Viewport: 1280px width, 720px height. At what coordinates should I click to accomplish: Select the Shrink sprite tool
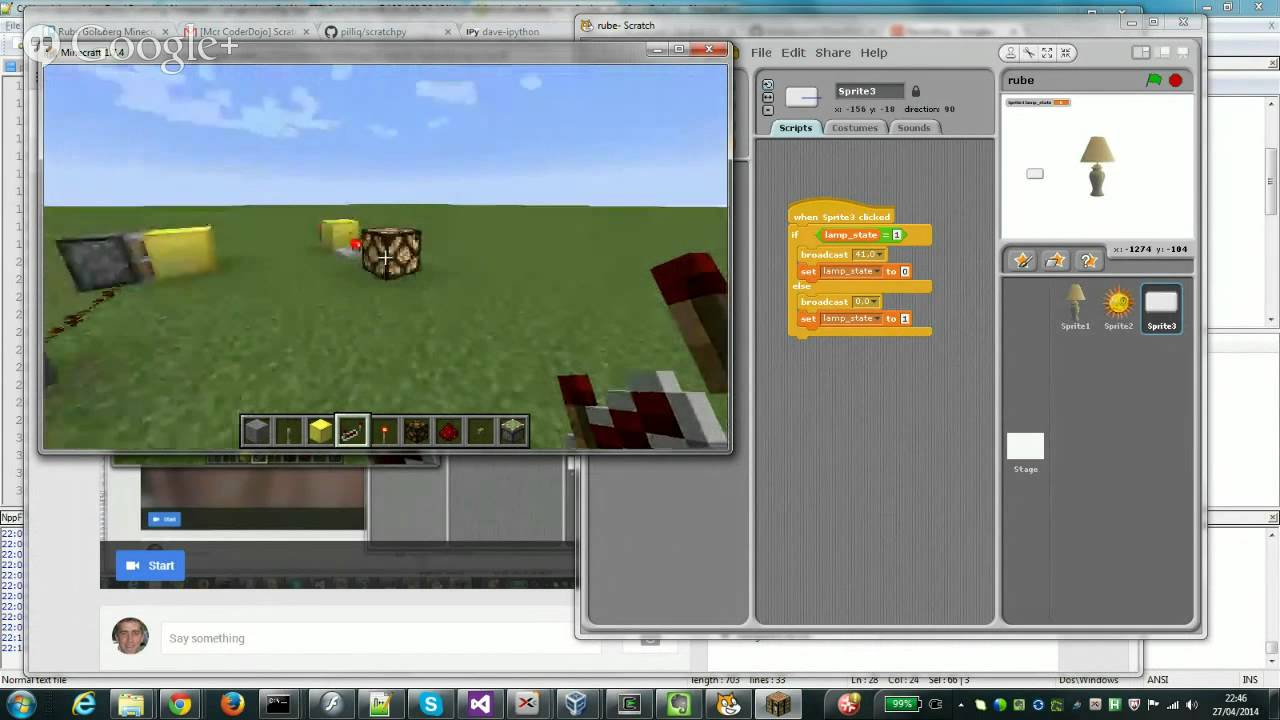1065,53
